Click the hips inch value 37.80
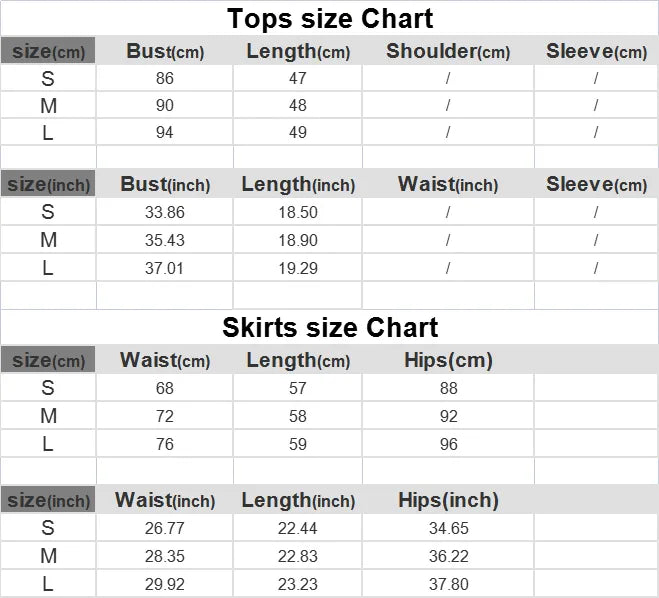Viewport: 659px width, 598px height. point(448,584)
